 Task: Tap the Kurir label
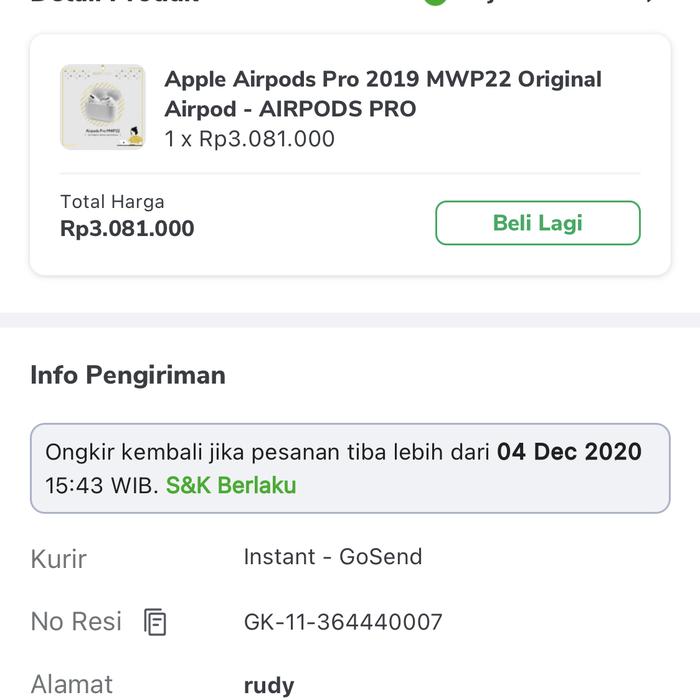click(x=59, y=558)
